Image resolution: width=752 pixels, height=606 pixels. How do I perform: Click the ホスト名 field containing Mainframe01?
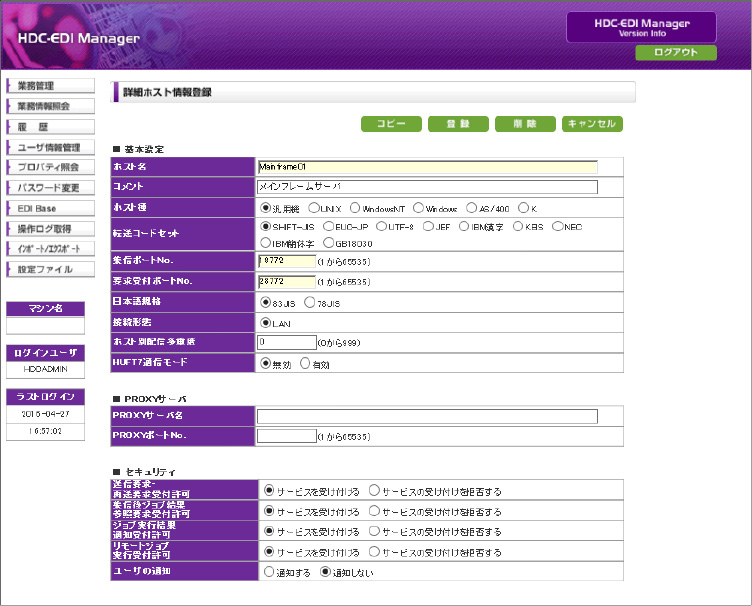pos(427,167)
